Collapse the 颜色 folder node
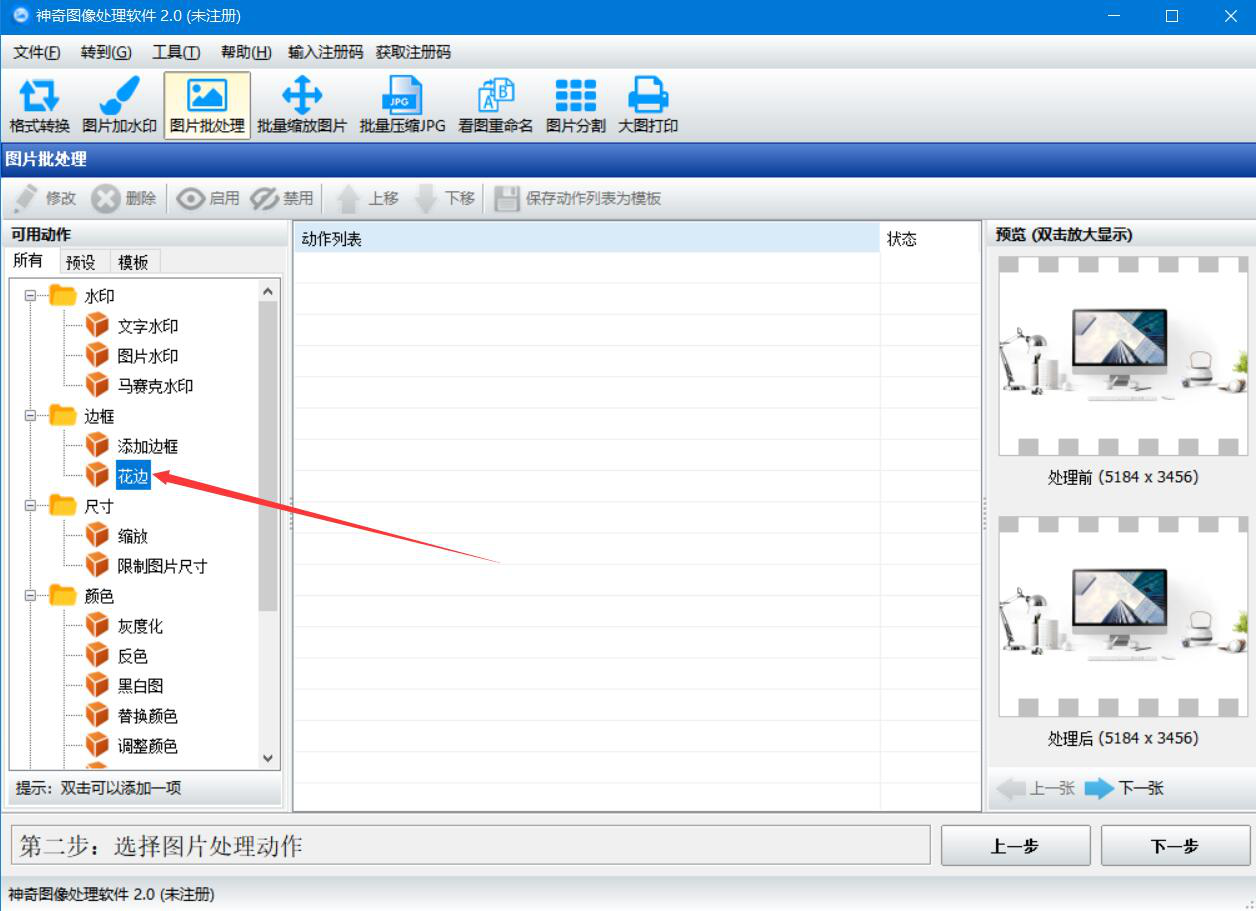Screen dimensions: 1256x911 [31, 596]
